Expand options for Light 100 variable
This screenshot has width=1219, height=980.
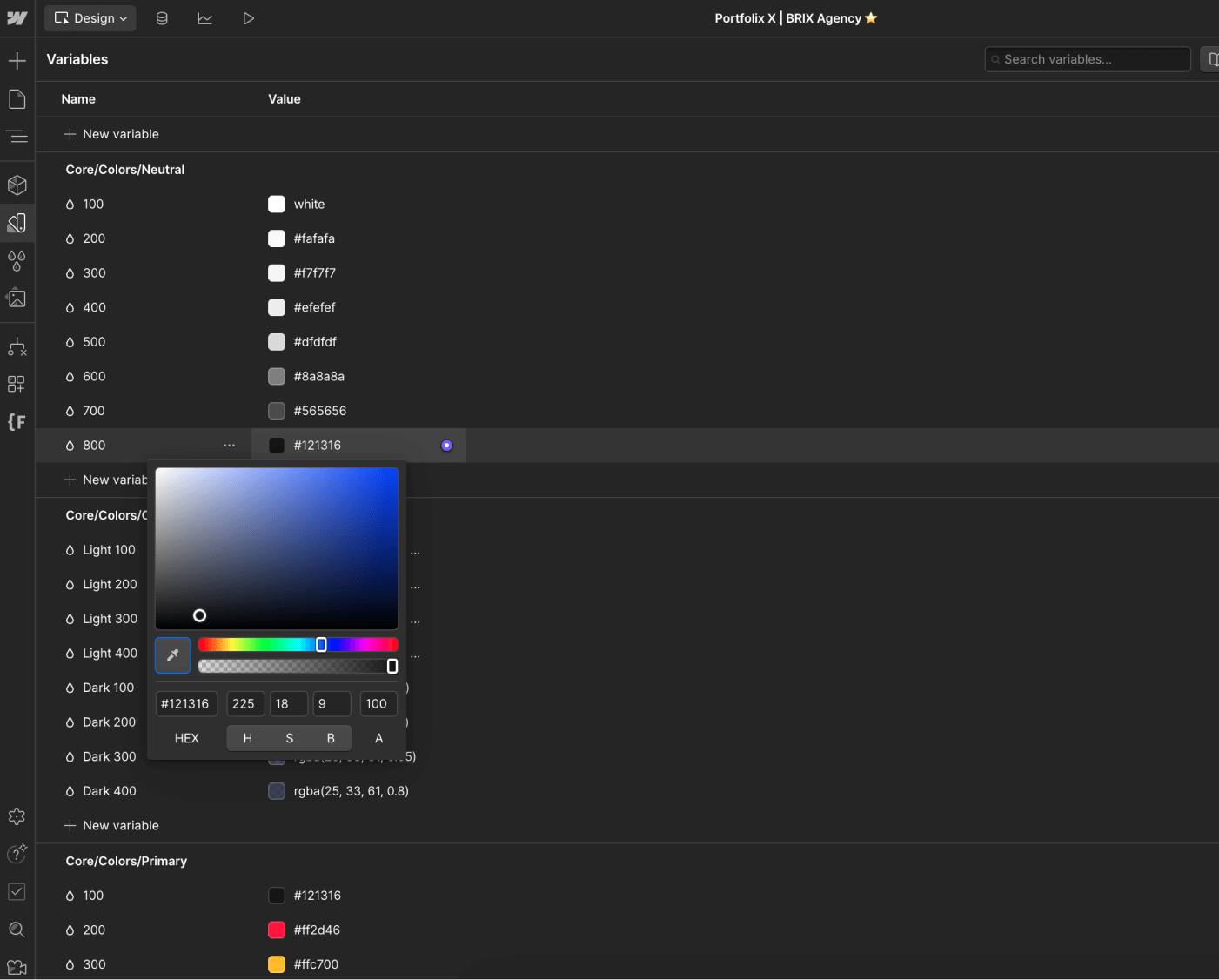[415, 550]
